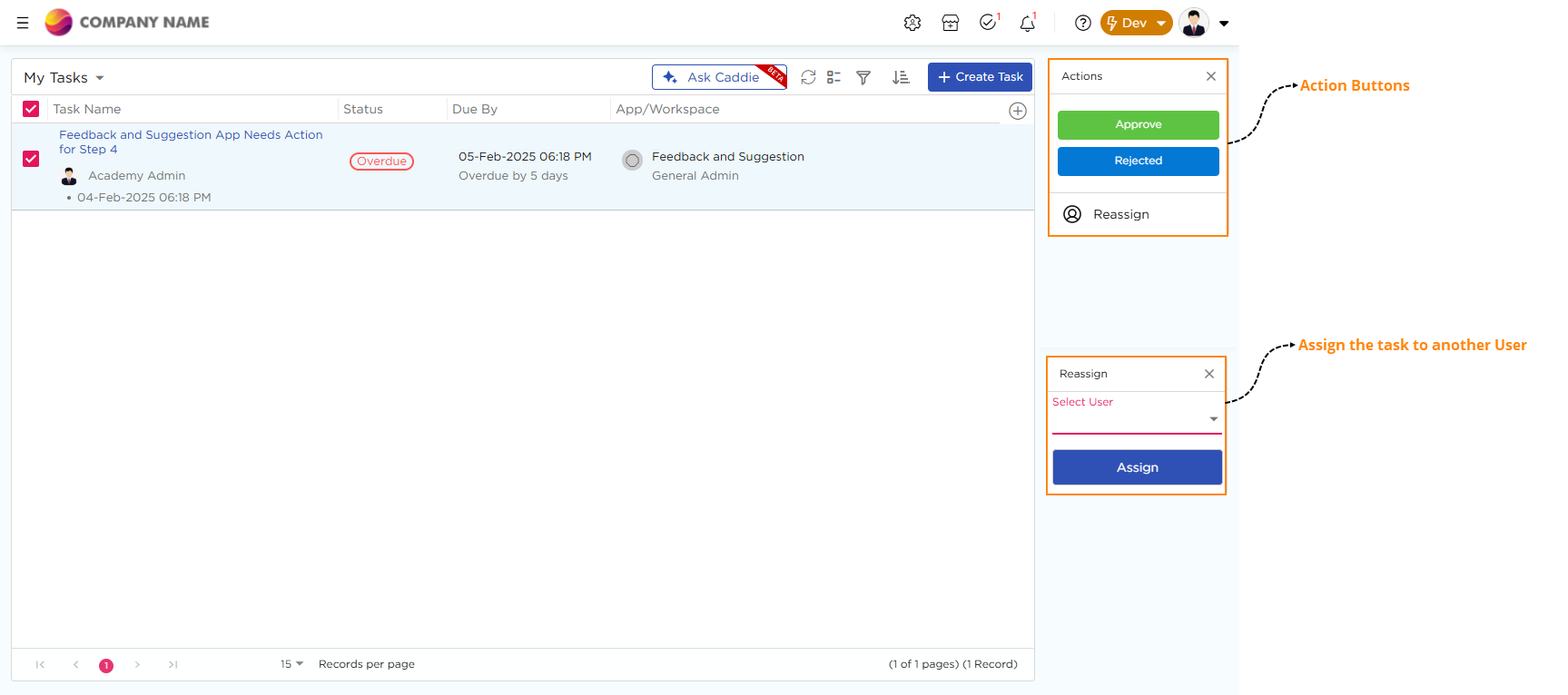Refresh the task list
Screen dimensions: 1568x695
808,77
